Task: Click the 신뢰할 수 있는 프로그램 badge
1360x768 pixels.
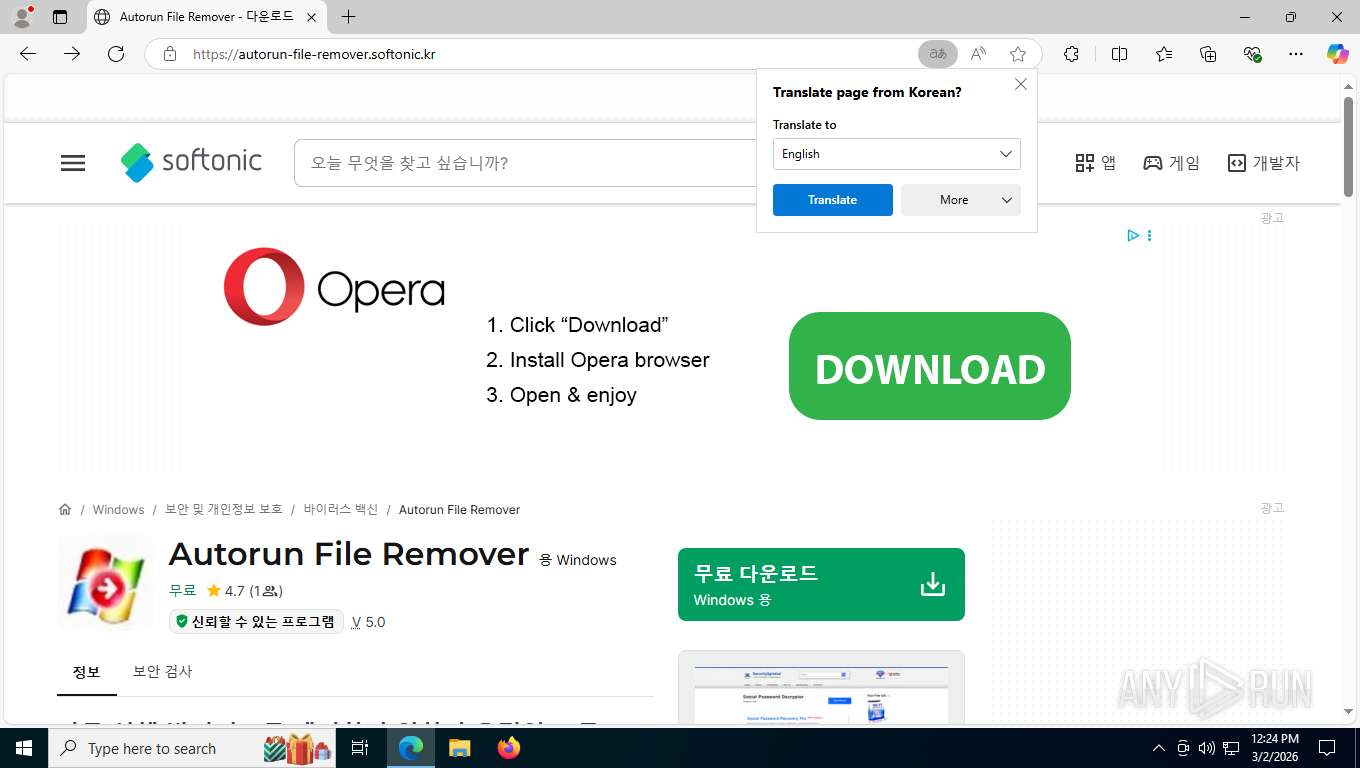Action: click(256, 622)
